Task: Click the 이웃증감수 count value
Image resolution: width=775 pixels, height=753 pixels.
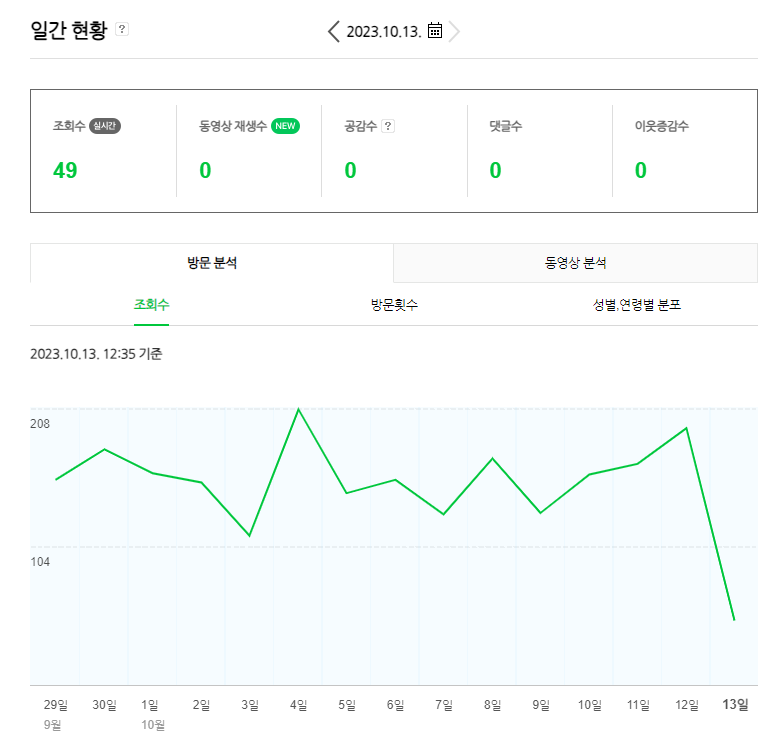Action: pos(641,170)
